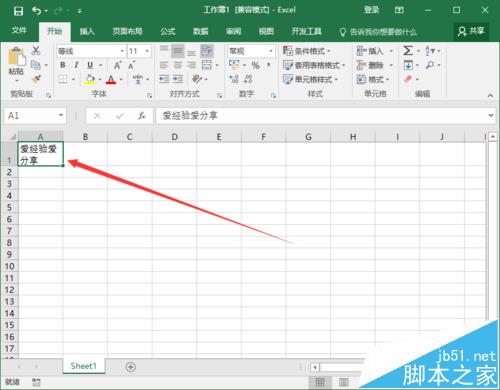
Task: Open Cell Styles dropdown
Action: pos(310,79)
